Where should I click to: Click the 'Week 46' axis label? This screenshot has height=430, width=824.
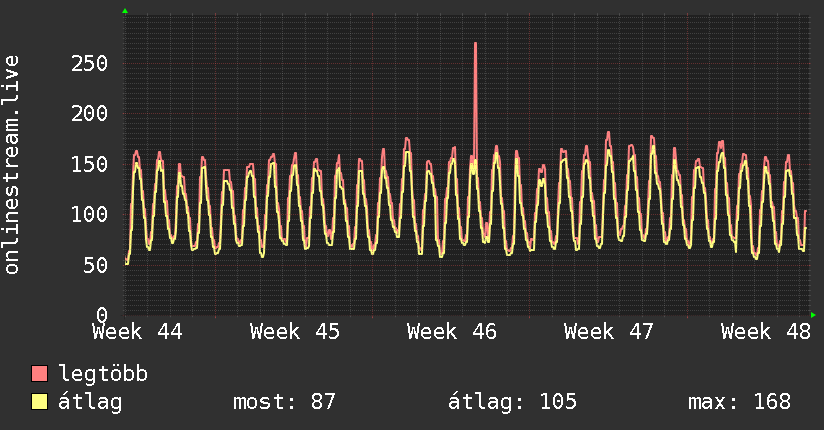pyautogui.click(x=451, y=332)
